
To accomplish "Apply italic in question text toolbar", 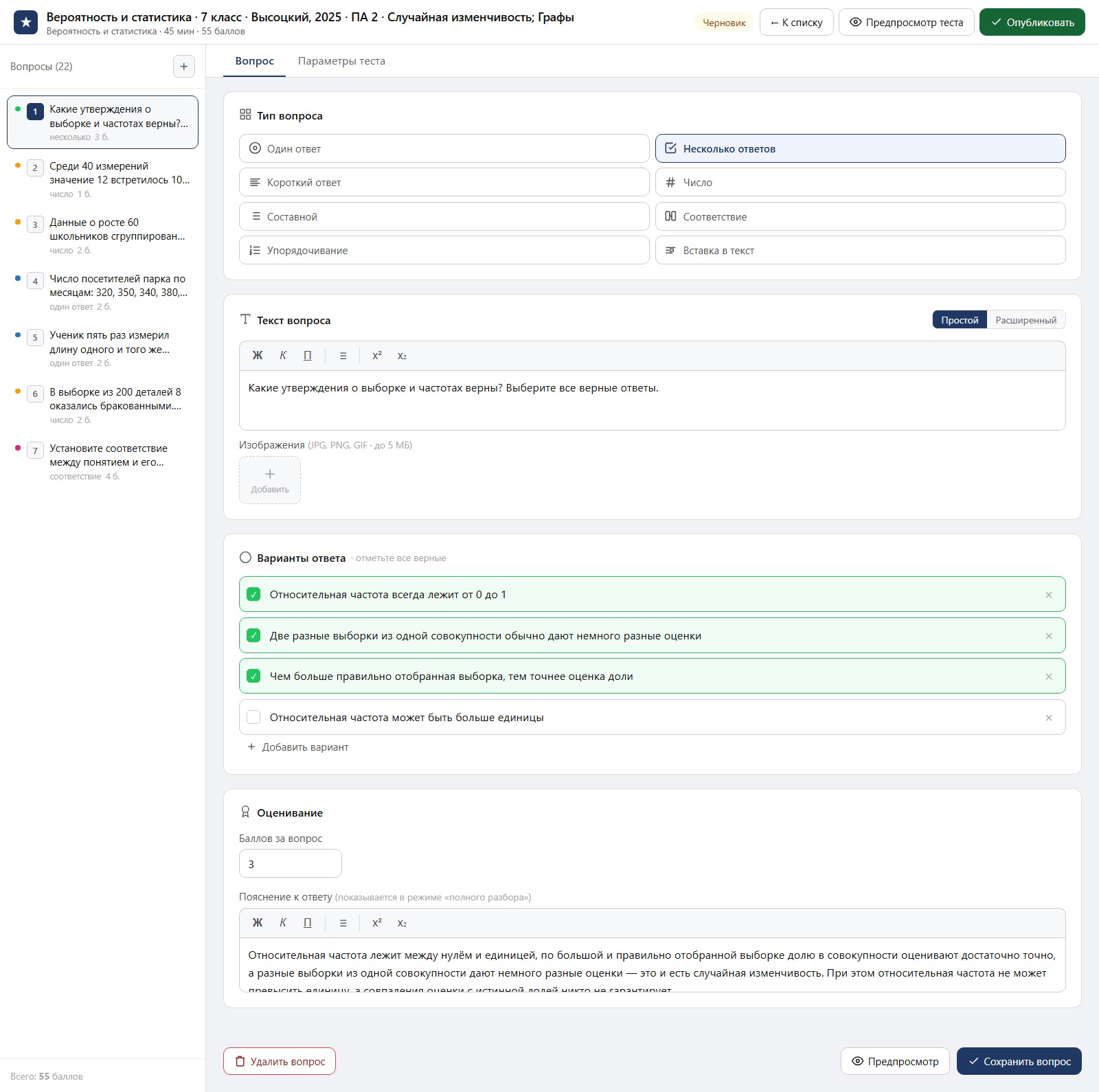I will click(x=283, y=356).
